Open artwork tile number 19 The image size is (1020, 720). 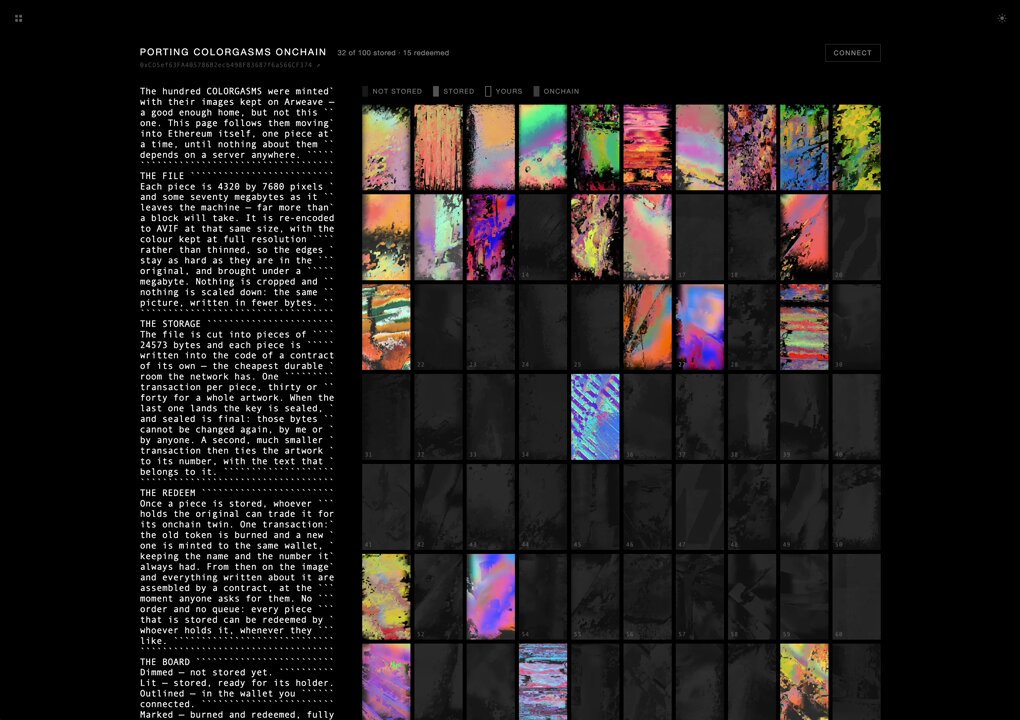point(804,237)
